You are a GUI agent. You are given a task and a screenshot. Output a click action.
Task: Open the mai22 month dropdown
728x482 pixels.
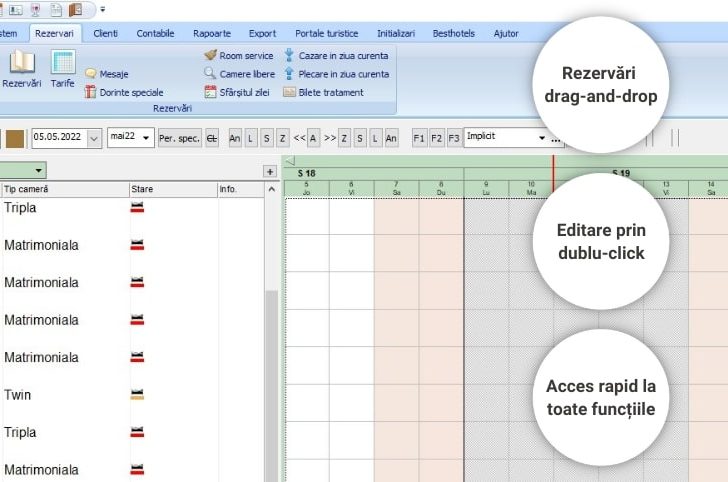146,138
